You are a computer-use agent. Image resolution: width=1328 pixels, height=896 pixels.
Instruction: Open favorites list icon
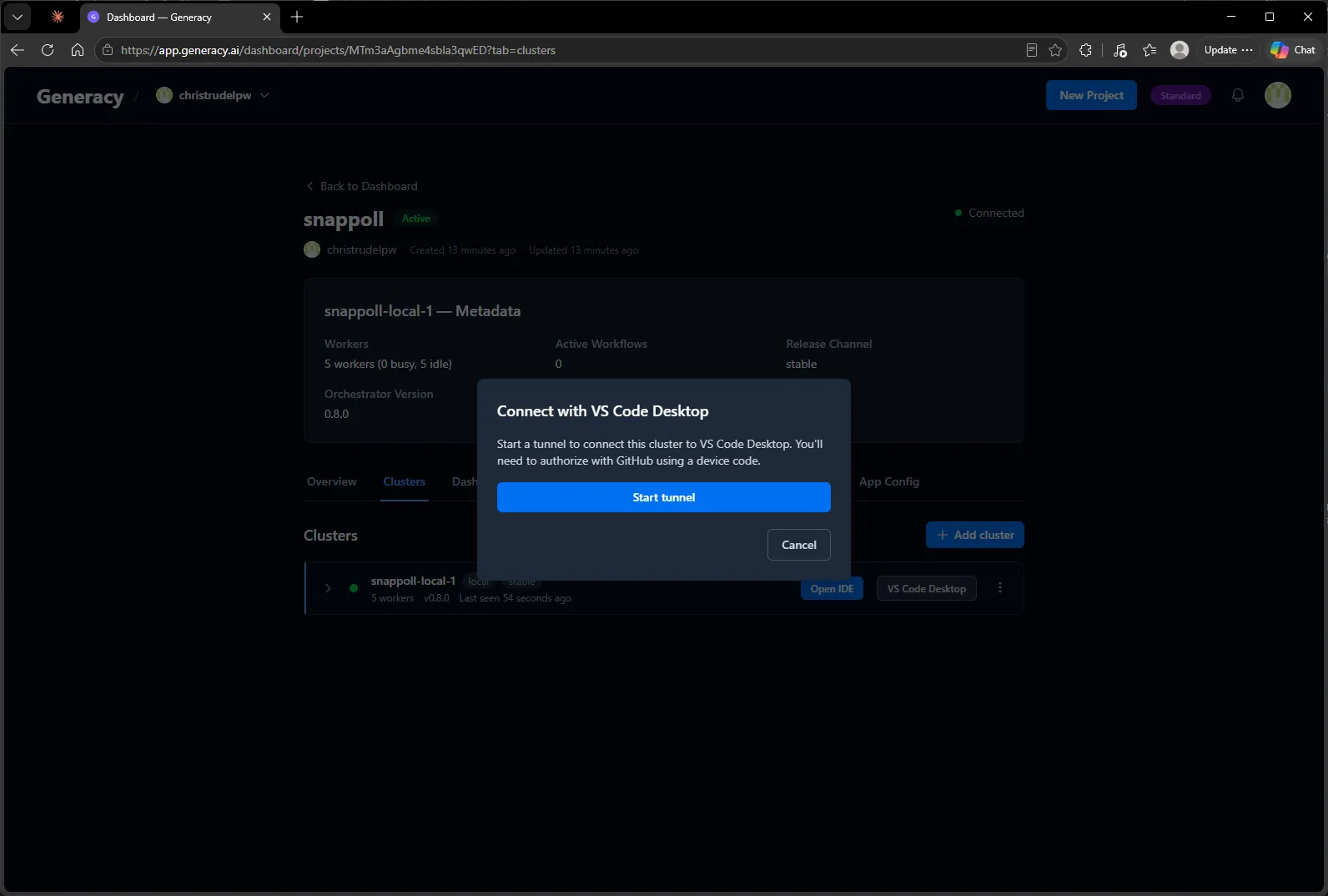coord(1149,50)
